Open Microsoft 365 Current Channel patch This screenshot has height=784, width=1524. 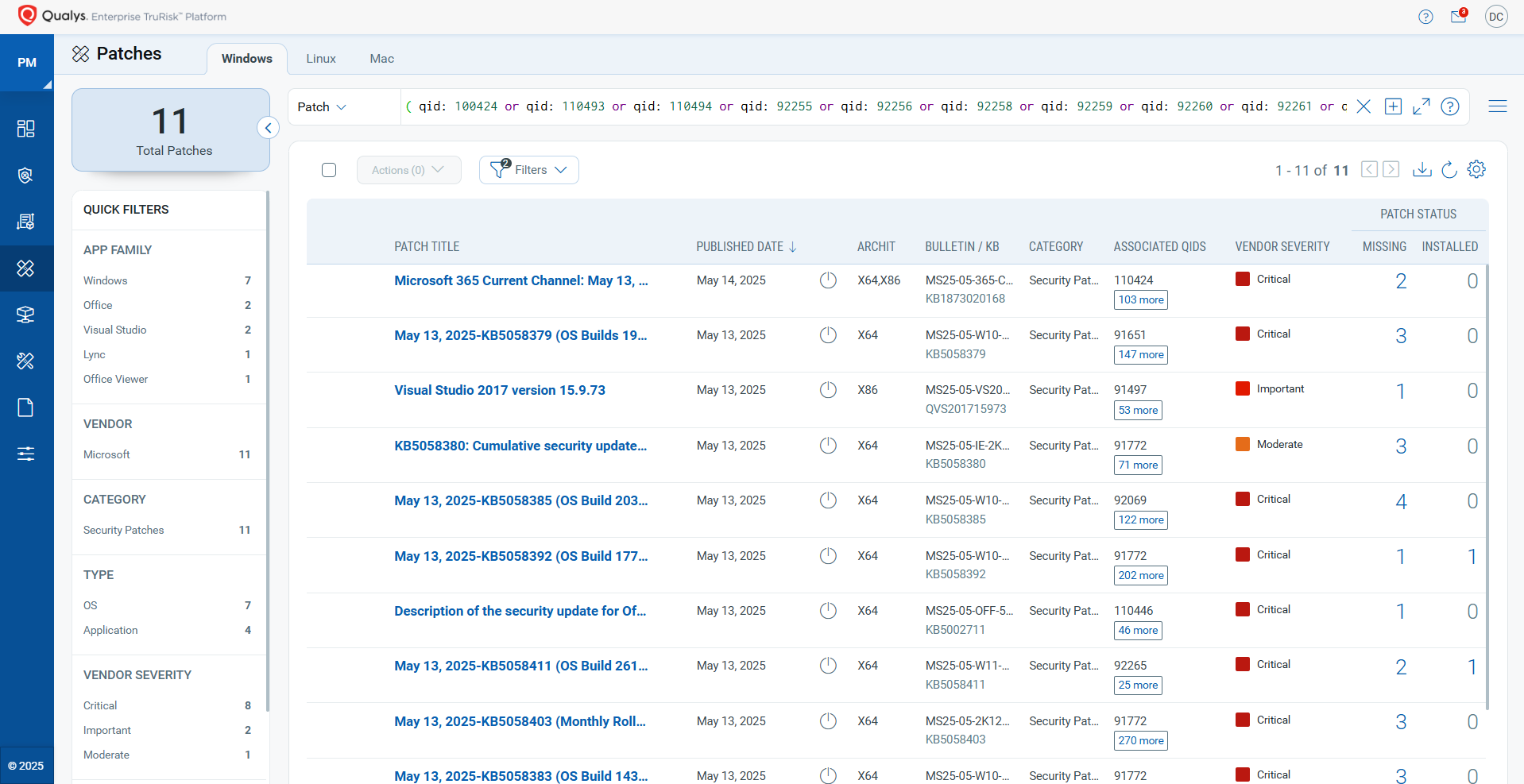[521, 280]
